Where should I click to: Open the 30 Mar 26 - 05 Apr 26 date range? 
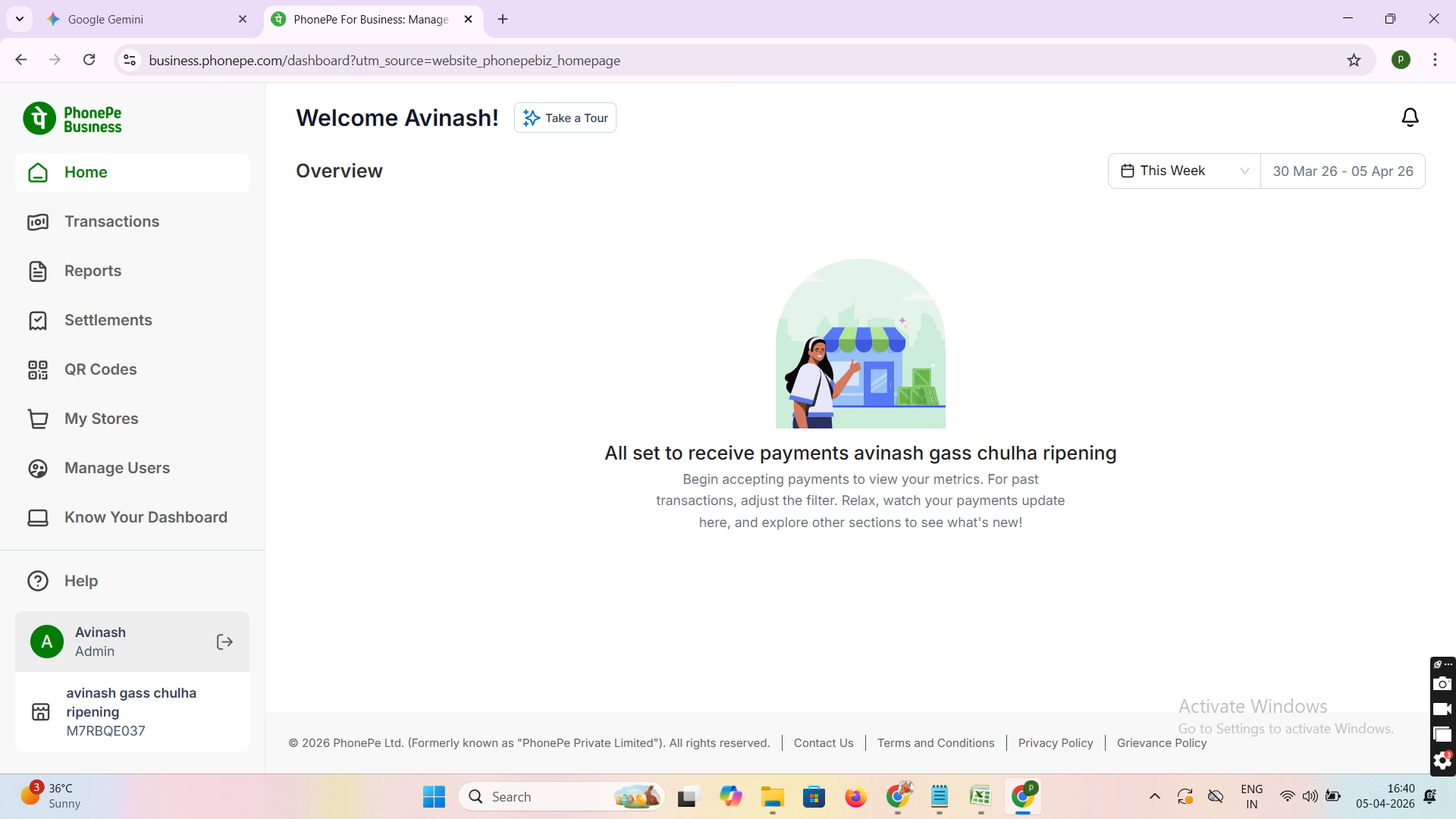tap(1343, 171)
